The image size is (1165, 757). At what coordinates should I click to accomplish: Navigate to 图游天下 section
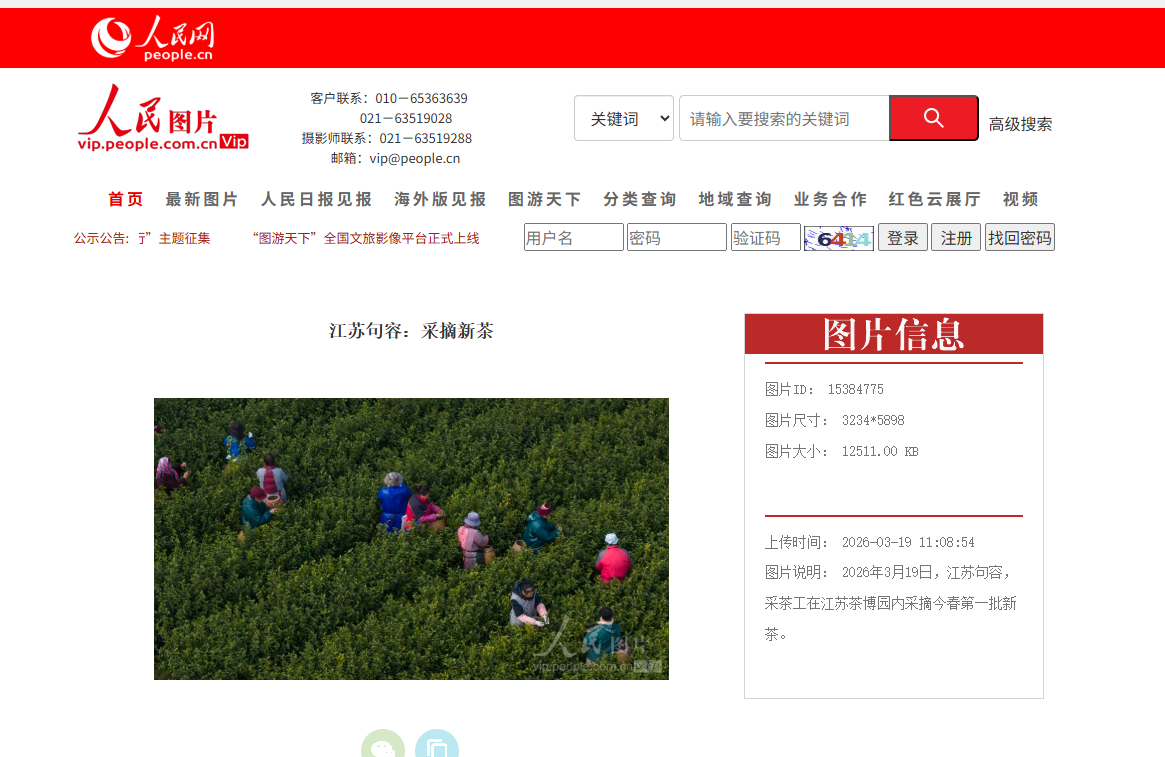545,199
